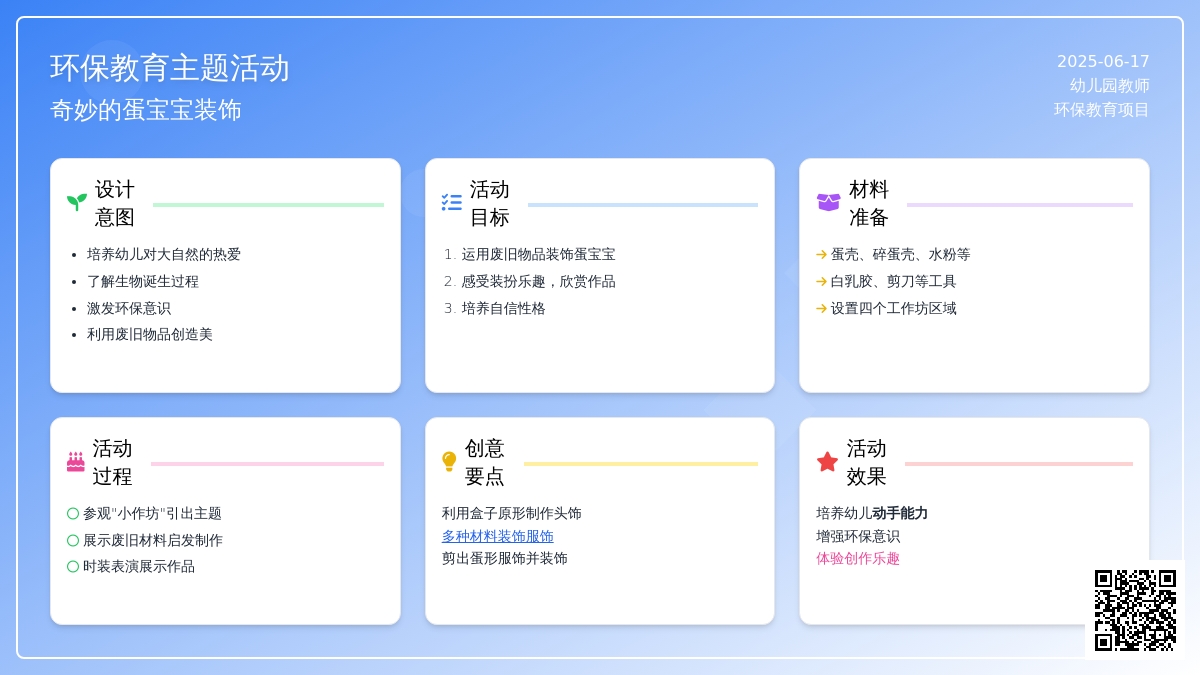Click the checklist icon beside 活动目标
The image size is (1200, 675).
pyautogui.click(x=452, y=202)
